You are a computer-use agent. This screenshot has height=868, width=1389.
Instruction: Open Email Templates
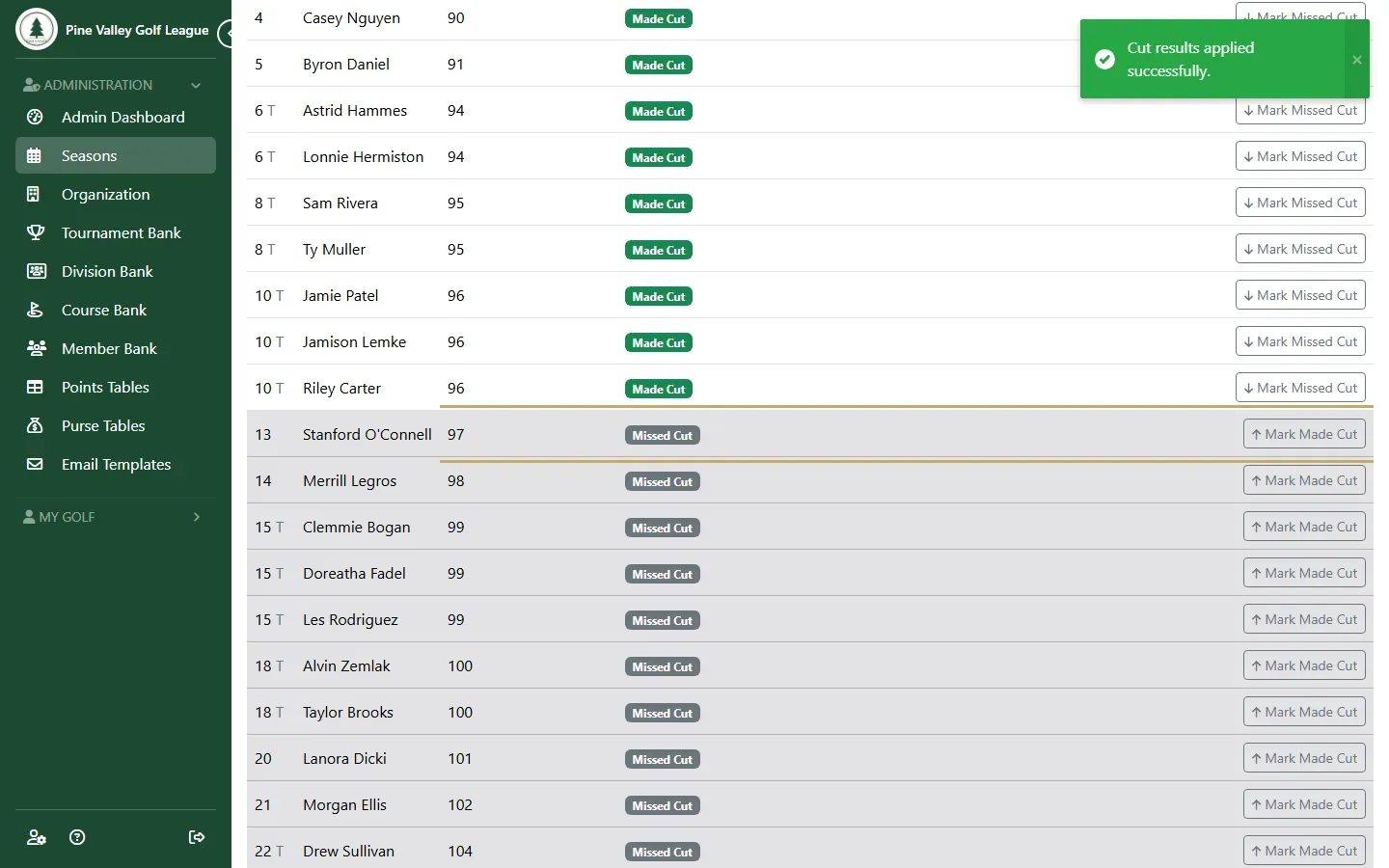(116, 464)
